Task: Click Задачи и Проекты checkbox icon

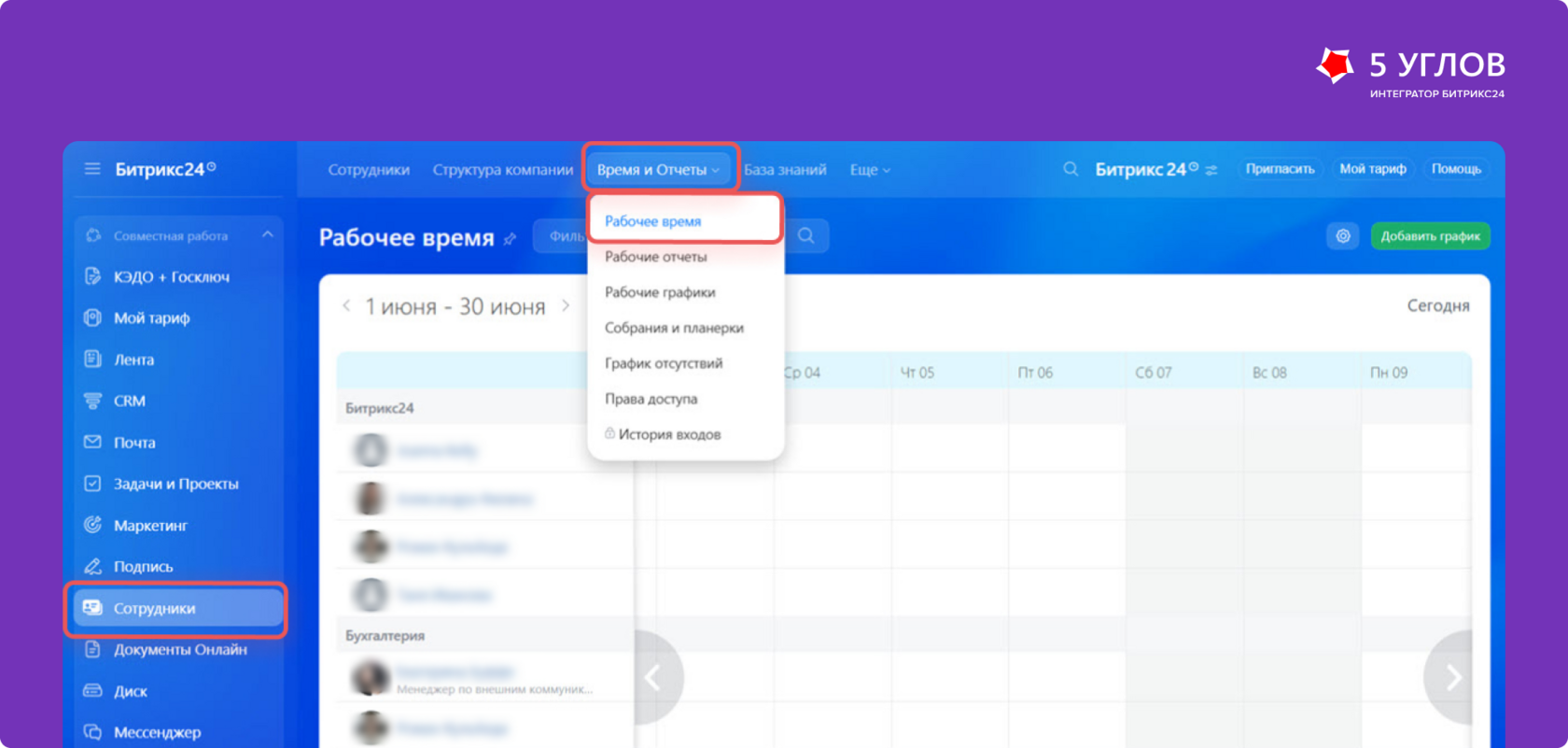Action: pyautogui.click(x=92, y=484)
